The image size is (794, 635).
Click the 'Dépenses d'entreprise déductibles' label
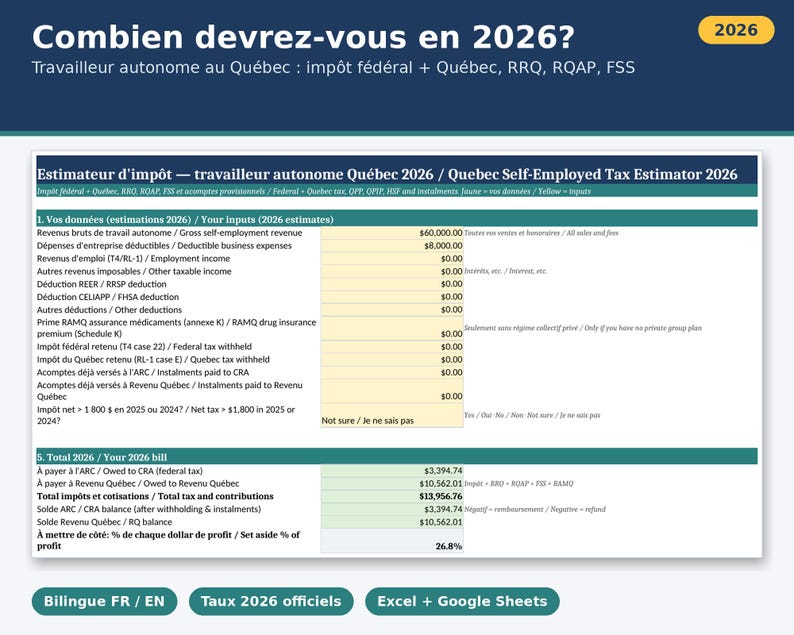coord(164,246)
